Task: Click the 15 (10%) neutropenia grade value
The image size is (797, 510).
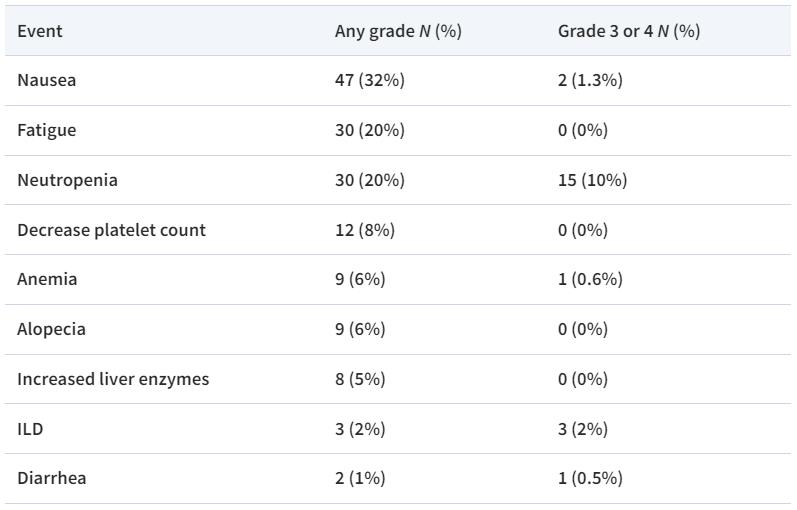Action: coord(593,180)
